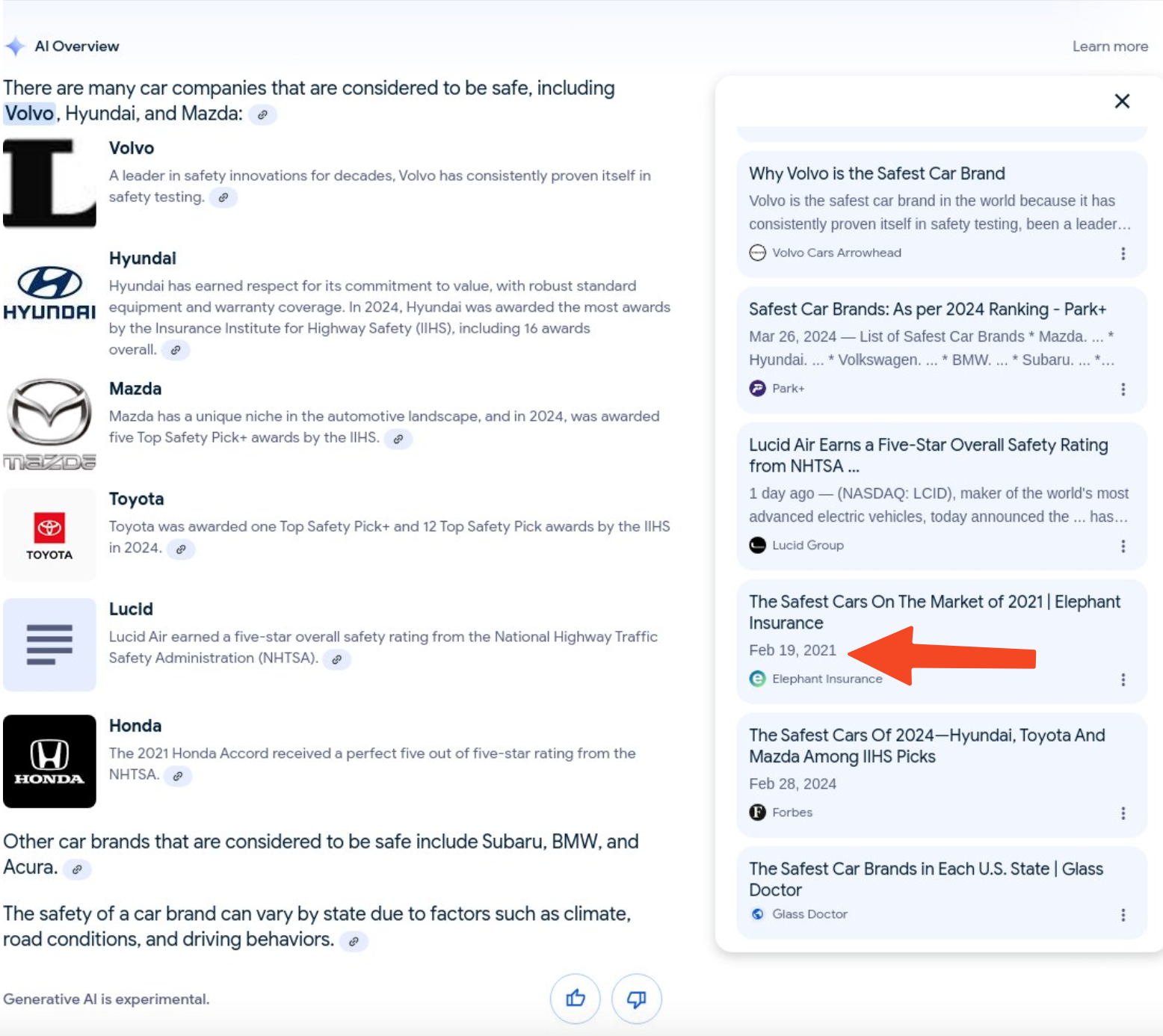Viewport: 1163px width, 1036px height.
Task: Click the 'AI Overview' label
Action: point(77,46)
